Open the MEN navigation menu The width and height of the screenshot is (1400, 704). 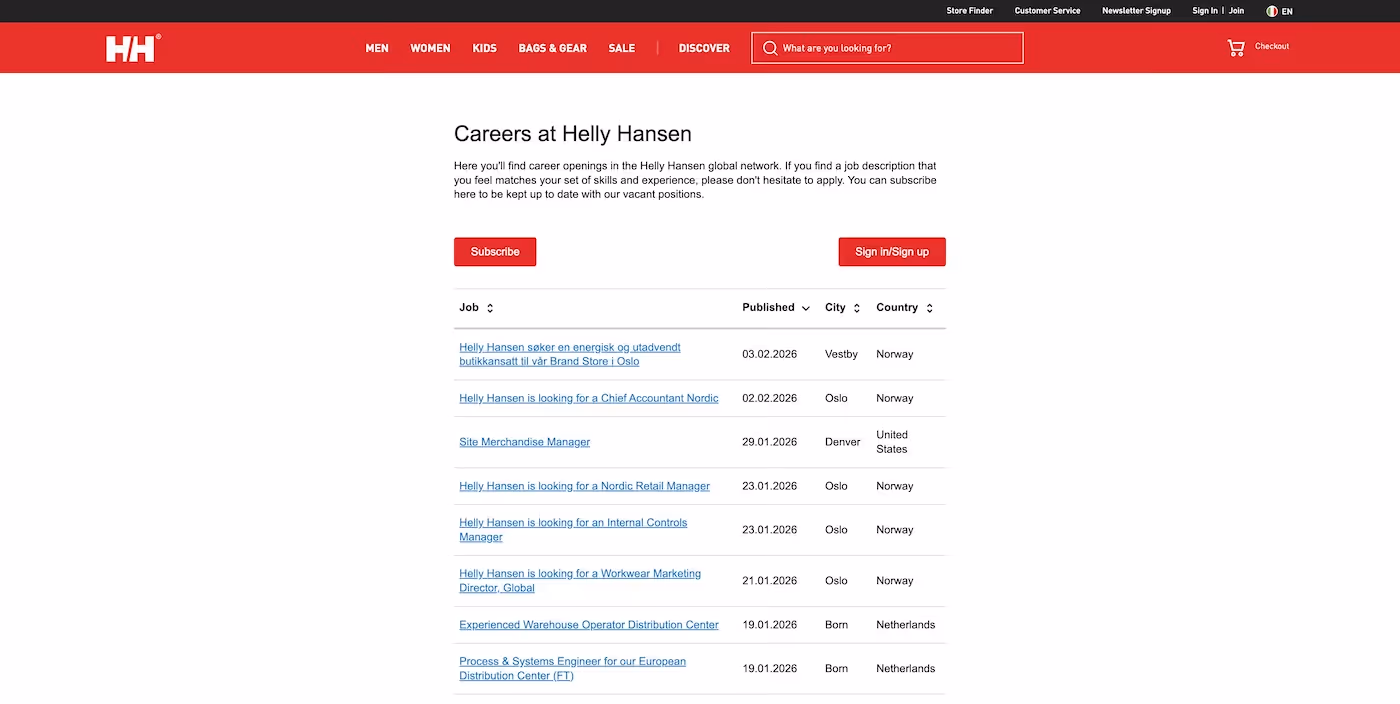click(377, 47)
